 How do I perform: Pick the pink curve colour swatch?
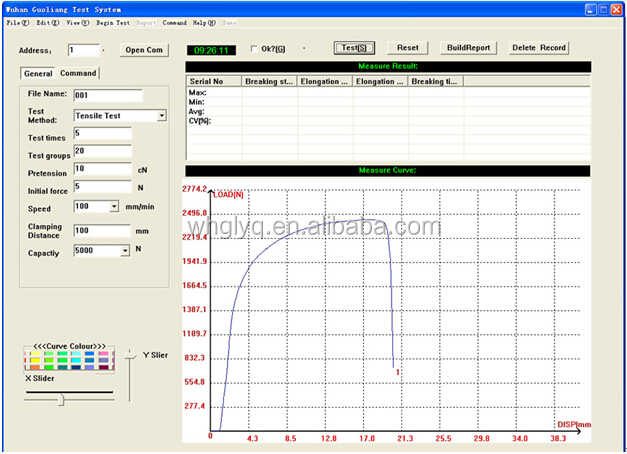tap(104, 354)
